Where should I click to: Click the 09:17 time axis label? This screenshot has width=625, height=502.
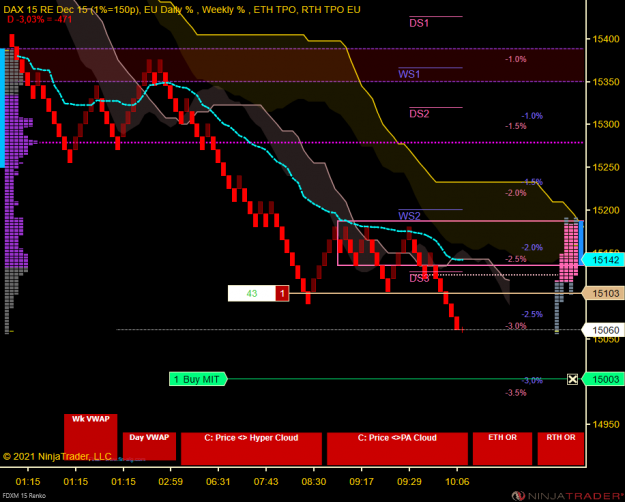(362, 482)
